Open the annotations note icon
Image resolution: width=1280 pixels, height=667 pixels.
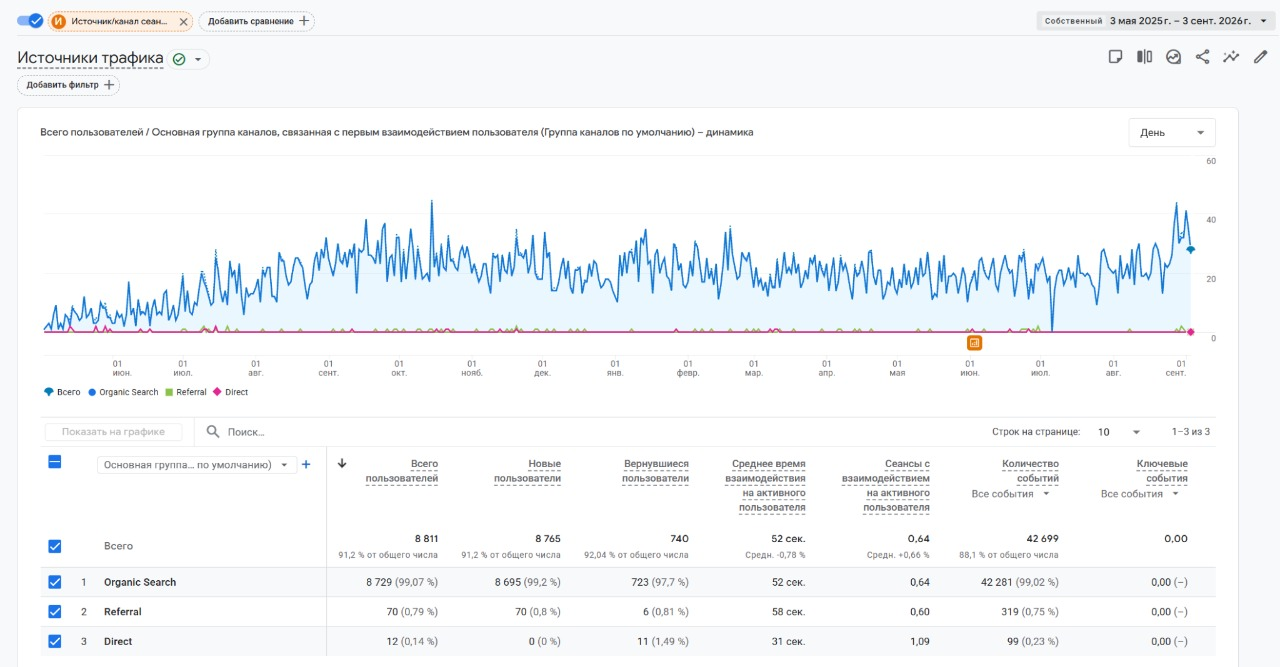(1116, 57)
